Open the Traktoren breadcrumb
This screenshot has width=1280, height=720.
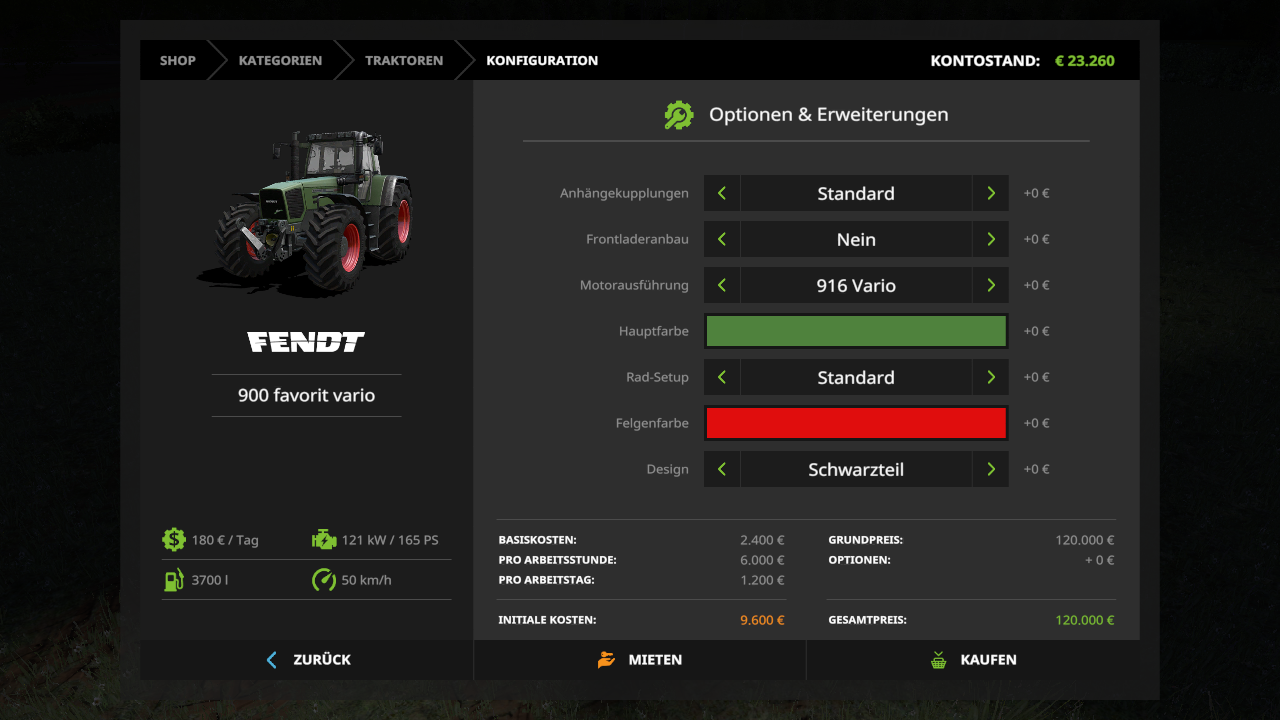pos(404,60)
